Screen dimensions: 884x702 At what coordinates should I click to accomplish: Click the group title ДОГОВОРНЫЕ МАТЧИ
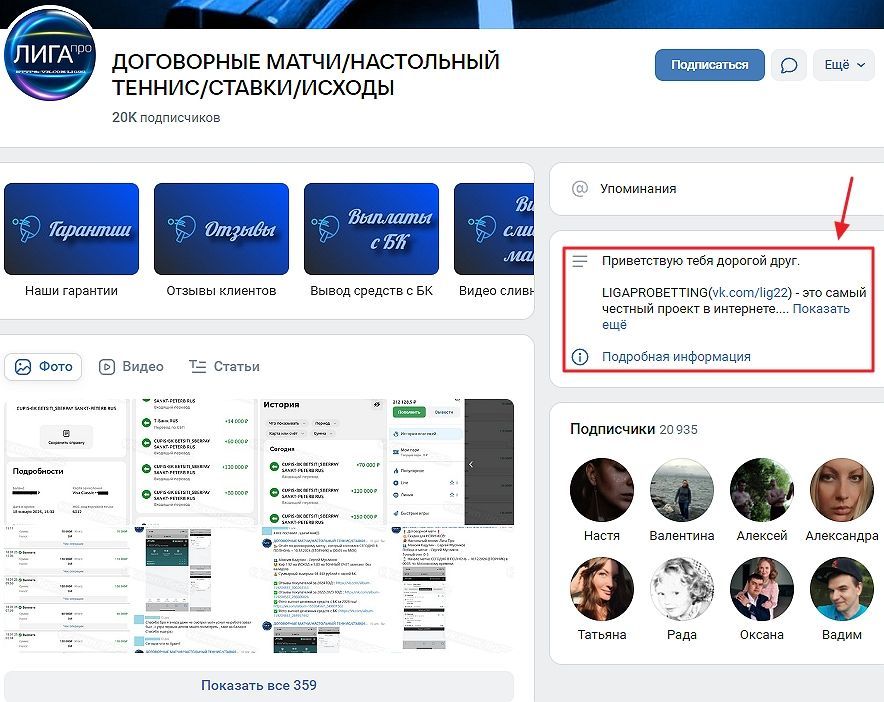pyautogui.click(x=306, y=74)
